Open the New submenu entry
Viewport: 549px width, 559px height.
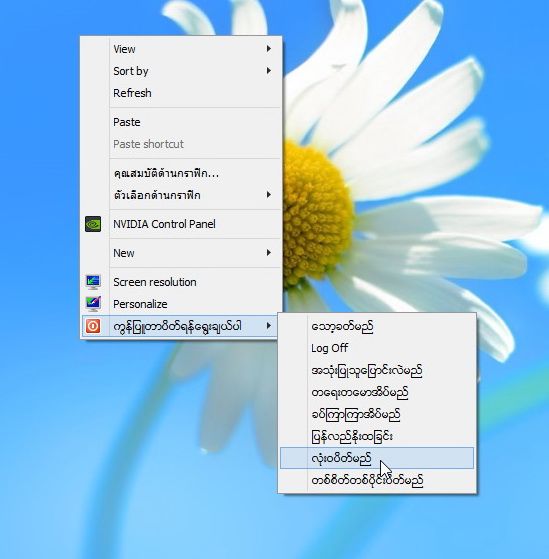click(181, 253)
